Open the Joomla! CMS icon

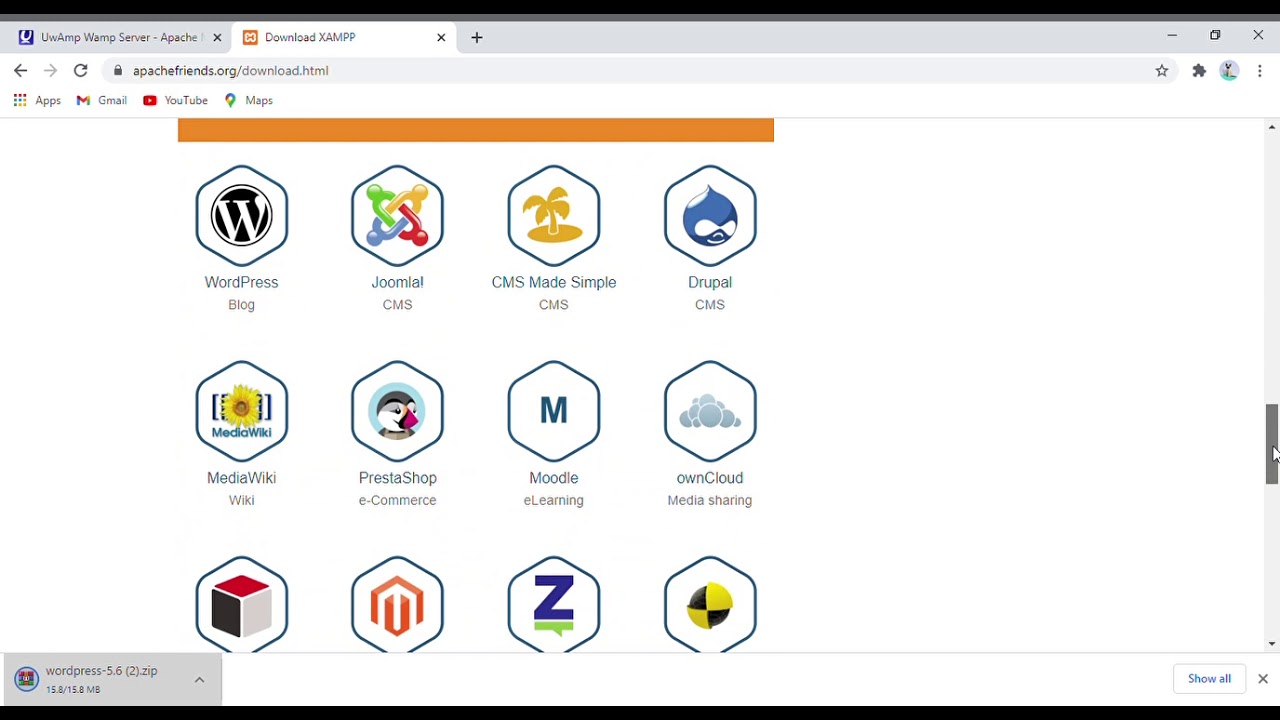397,216
